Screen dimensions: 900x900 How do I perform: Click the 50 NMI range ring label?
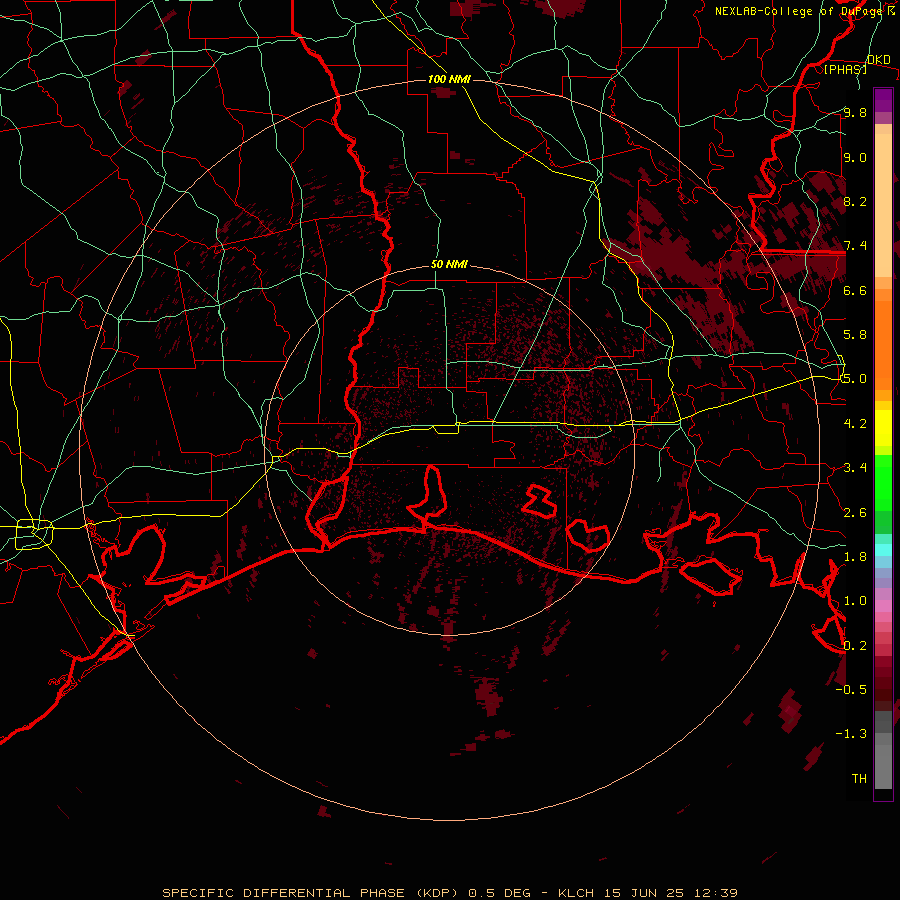pos(449,264)
